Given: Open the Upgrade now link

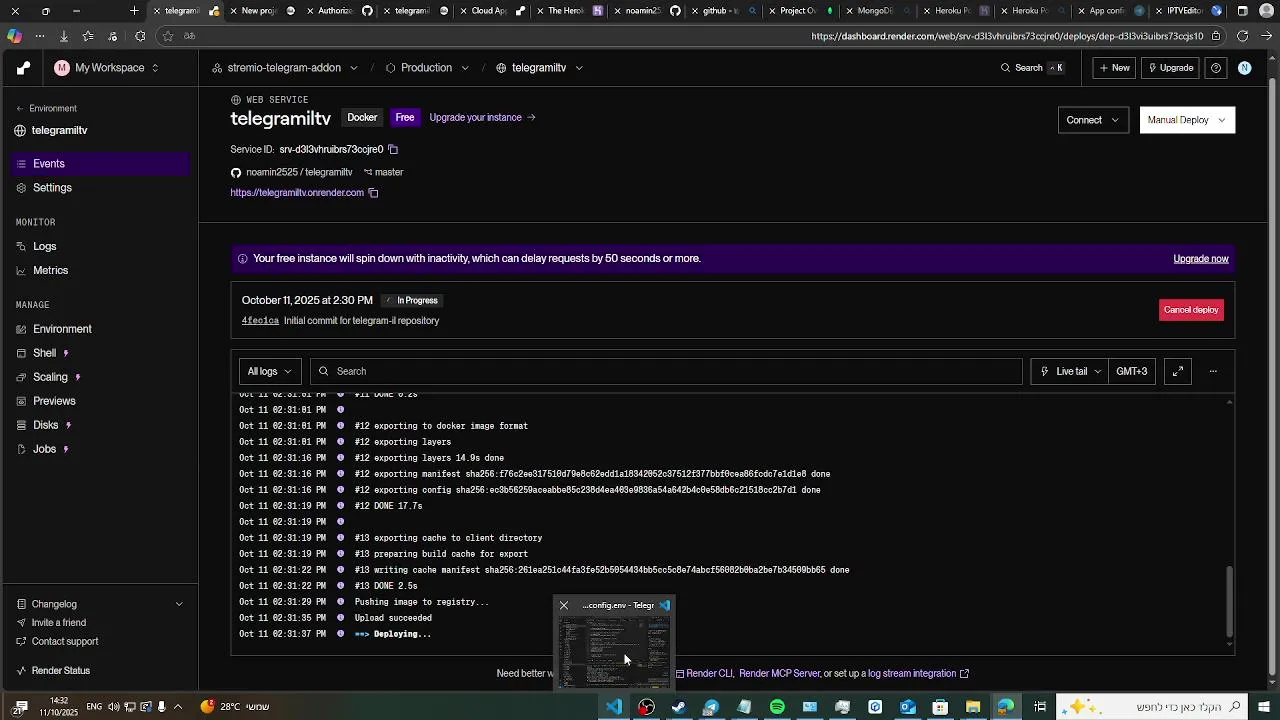Looking at the screenshot, I should pos(1201,259).
